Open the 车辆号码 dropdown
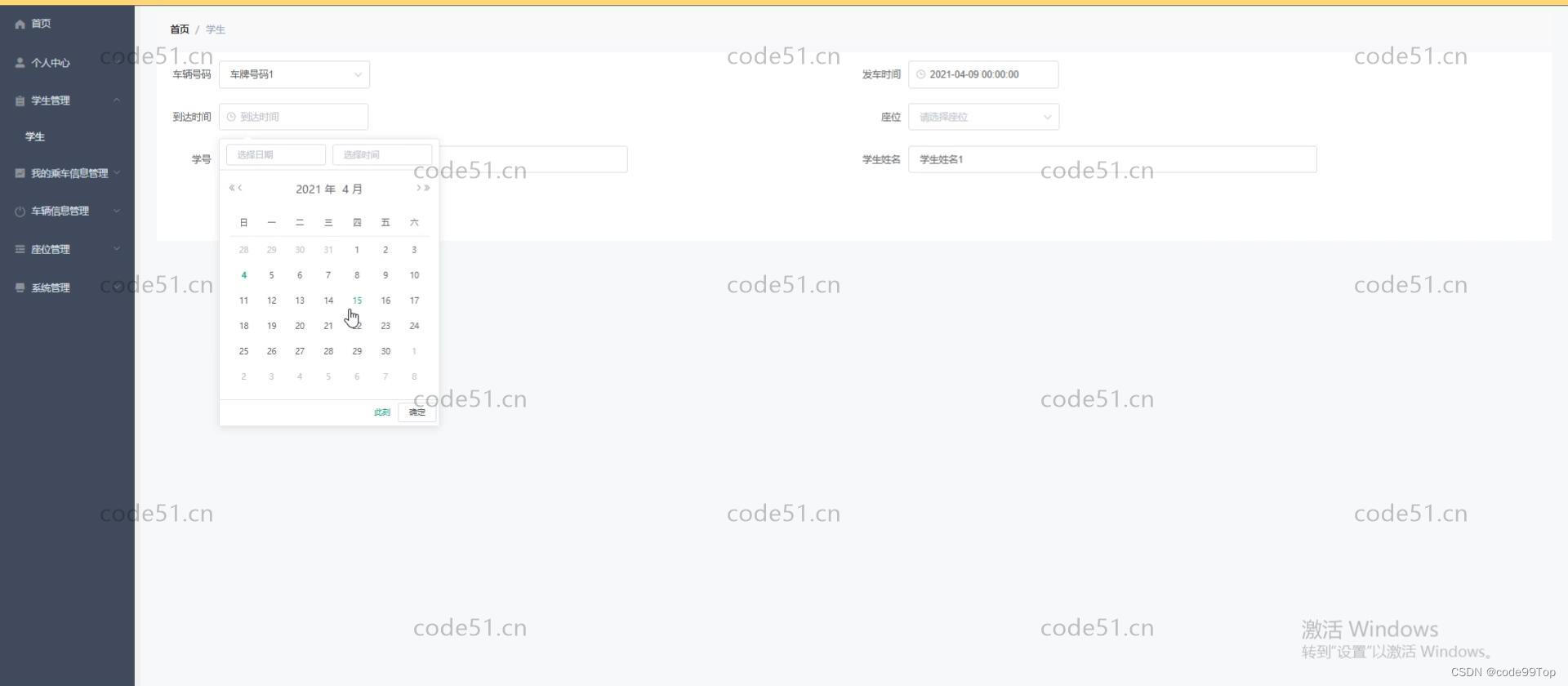This screenshot has height=686, width=1568. 294,74
